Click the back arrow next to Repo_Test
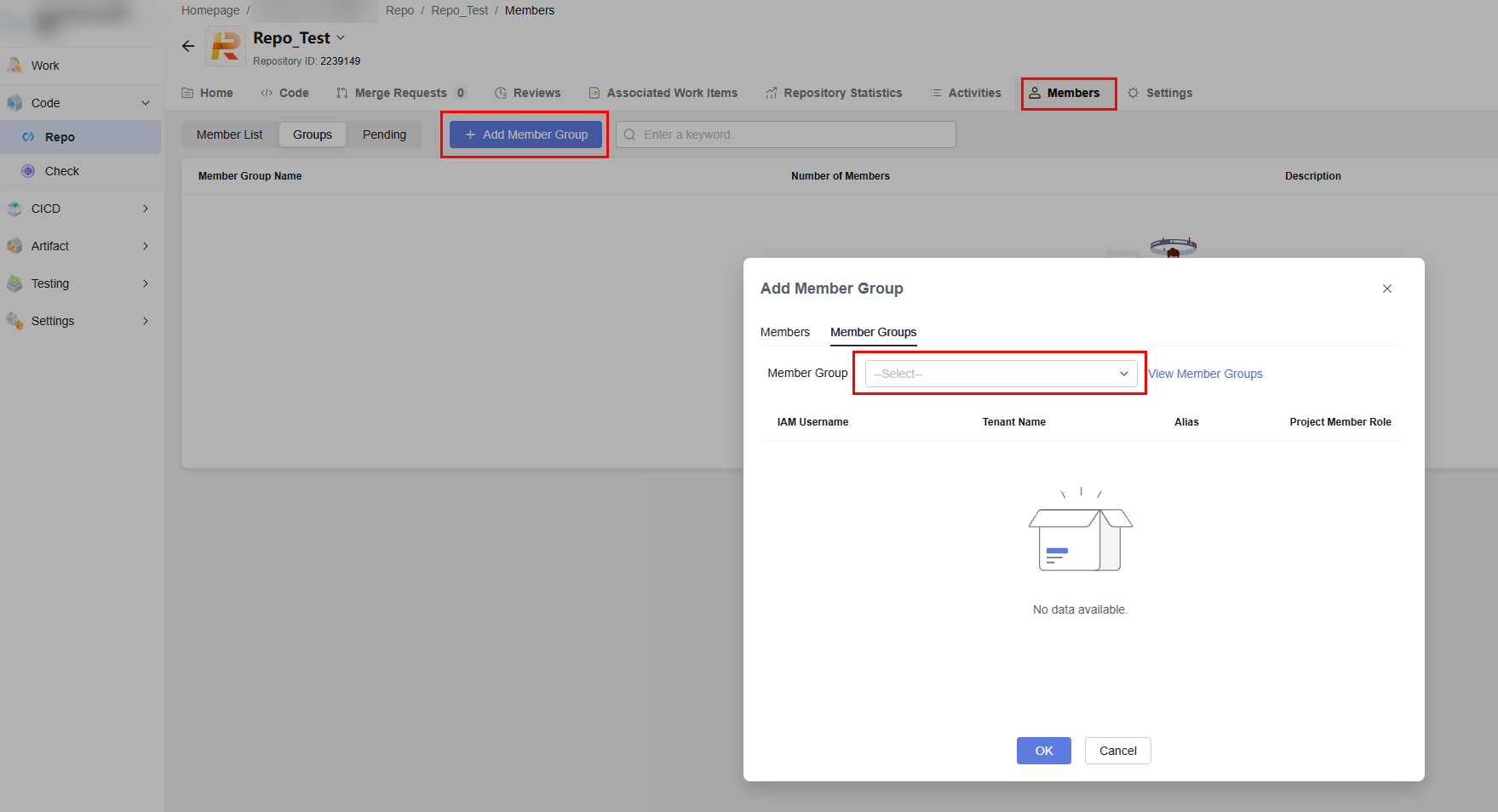Screen dimensions: 1498x812 pos(188,46)
